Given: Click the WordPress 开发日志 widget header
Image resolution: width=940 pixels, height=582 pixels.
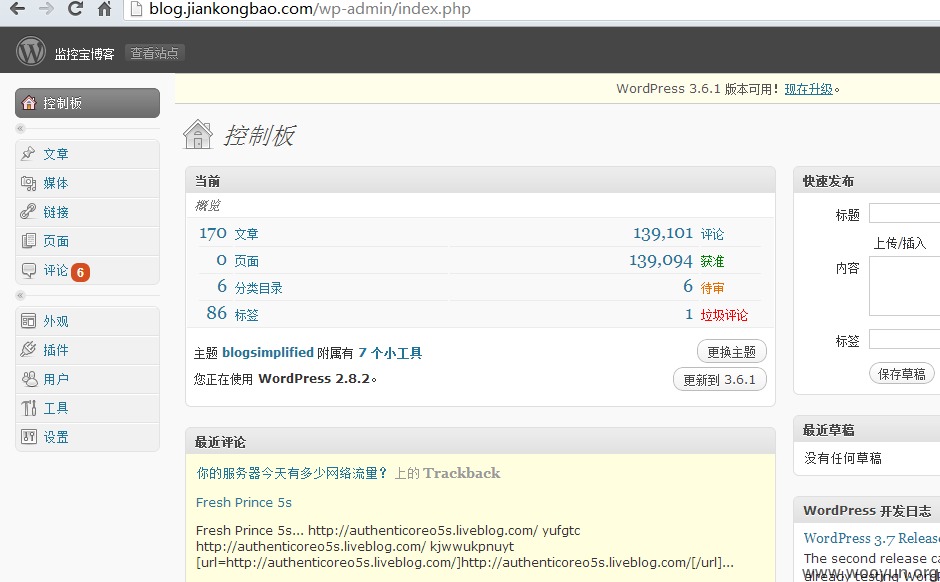Looking at the screenshot, I should 867,510.
